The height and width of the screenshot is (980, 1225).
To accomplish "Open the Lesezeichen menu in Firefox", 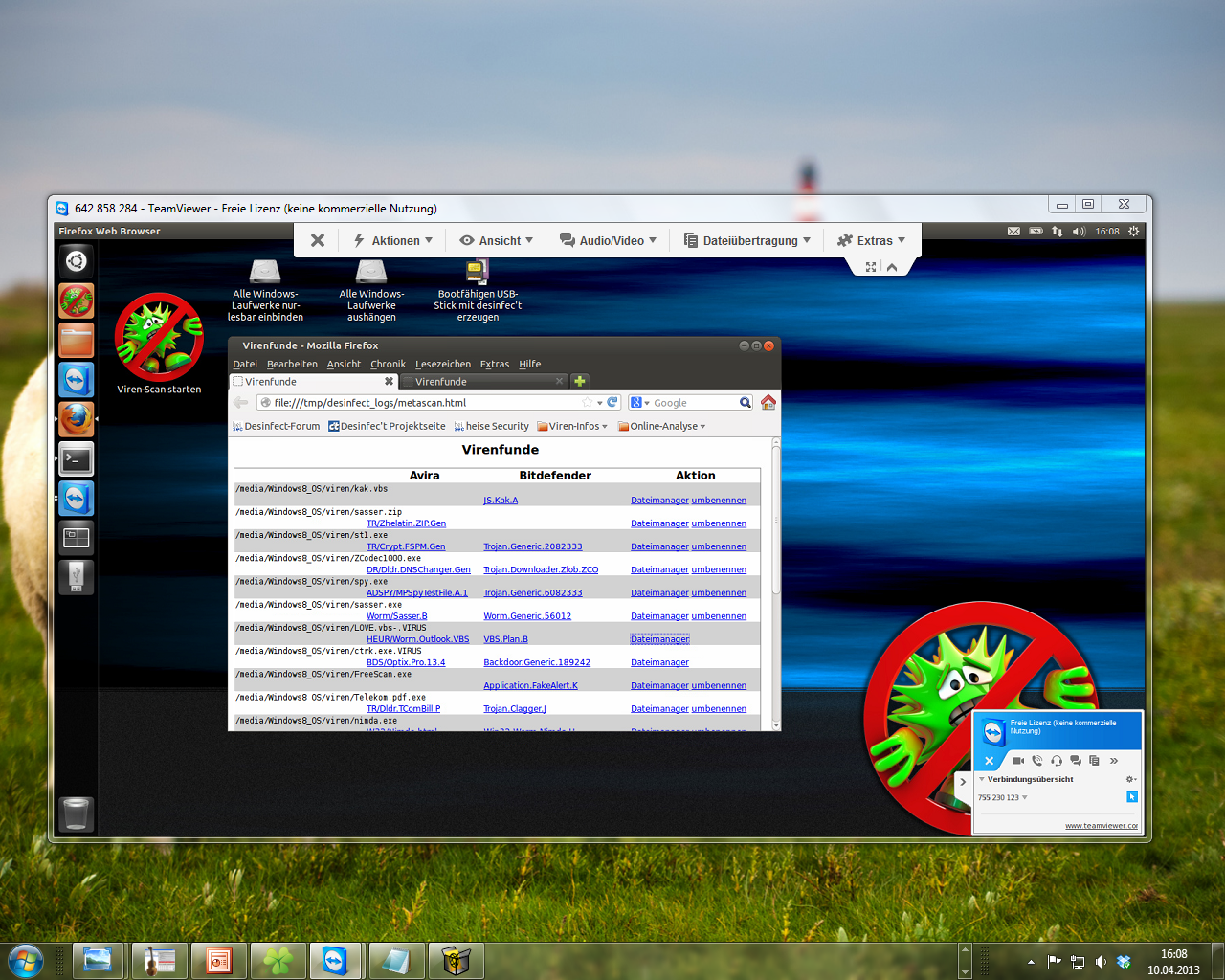I will click(443, 365).
